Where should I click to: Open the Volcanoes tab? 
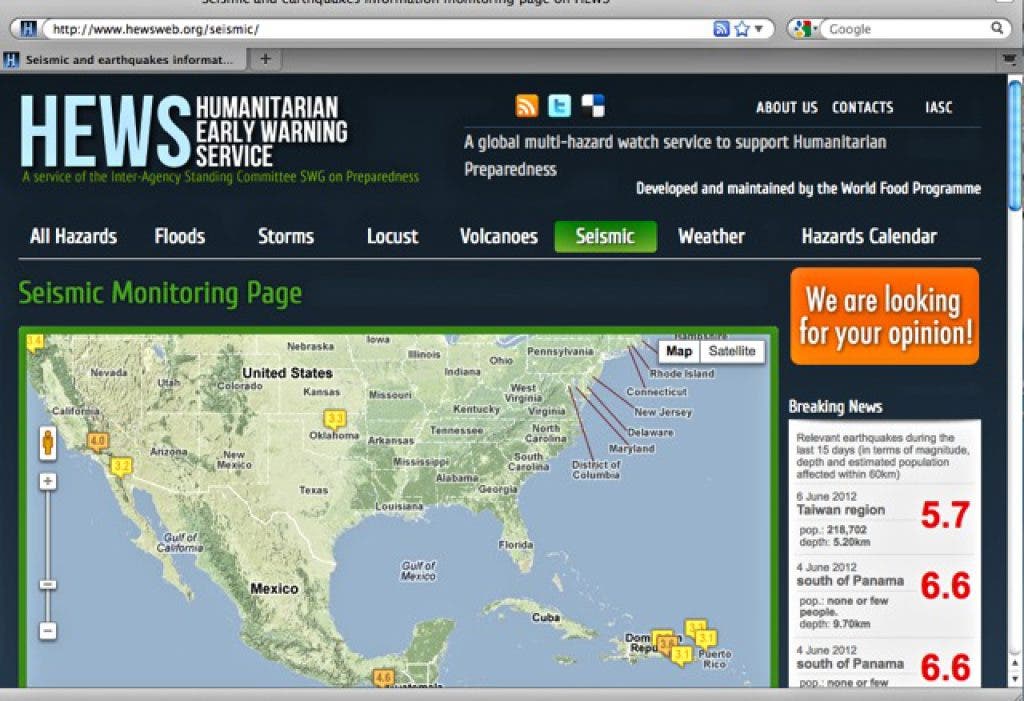pos(498,237)
